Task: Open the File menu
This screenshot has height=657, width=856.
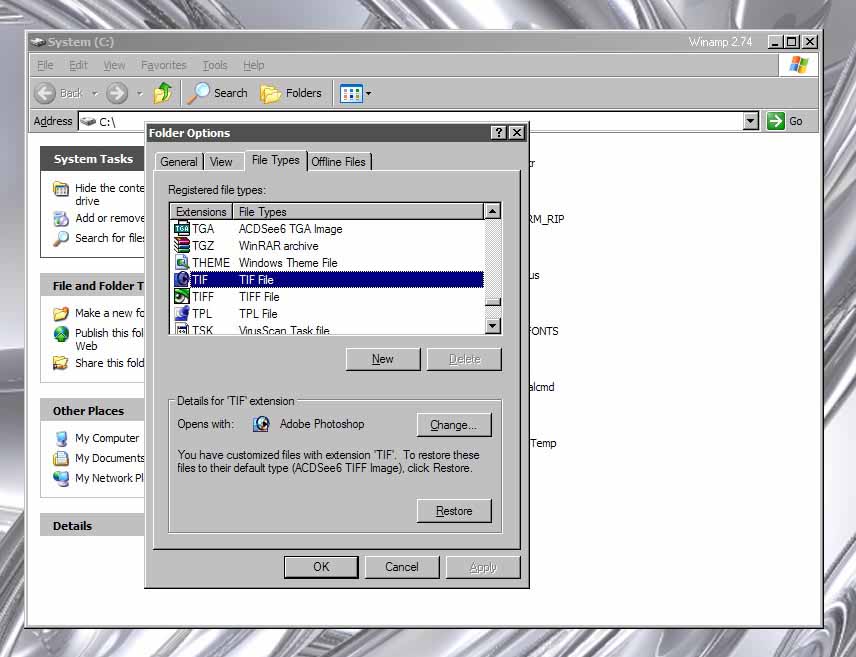Action: [45, 65]
